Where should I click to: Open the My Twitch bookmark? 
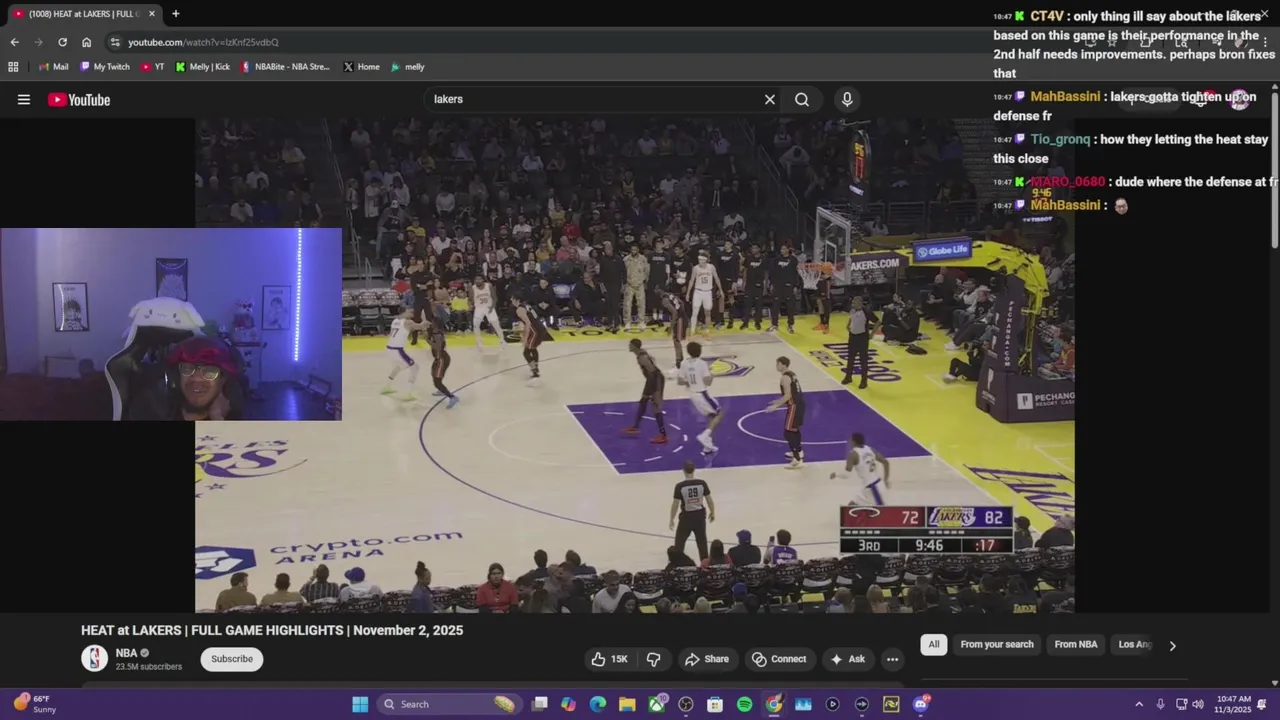pyautogui.click(x=105, y=67)
